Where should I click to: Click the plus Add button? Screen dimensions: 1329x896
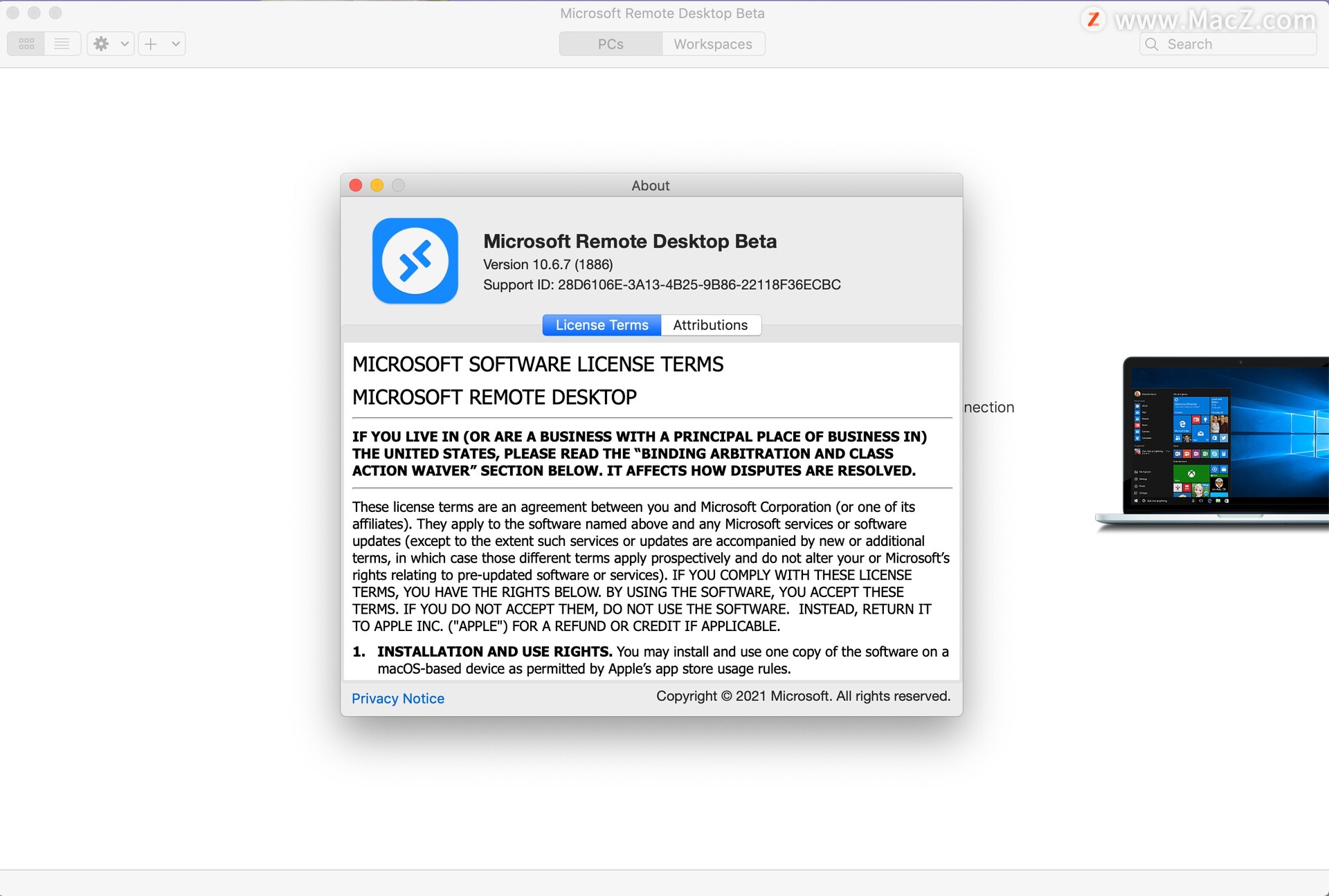click(151, 44)
